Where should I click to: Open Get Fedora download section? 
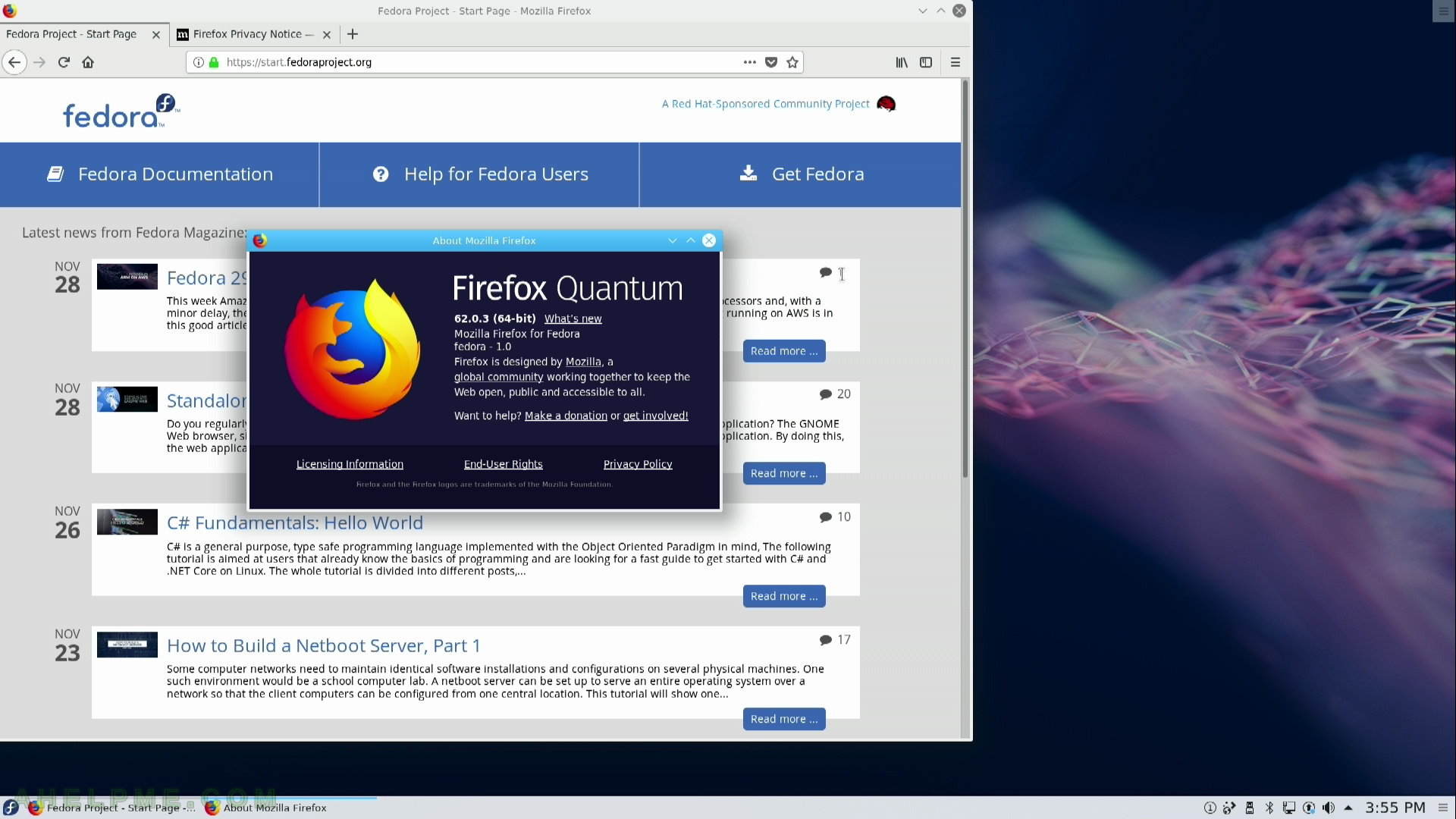(801, 174)
